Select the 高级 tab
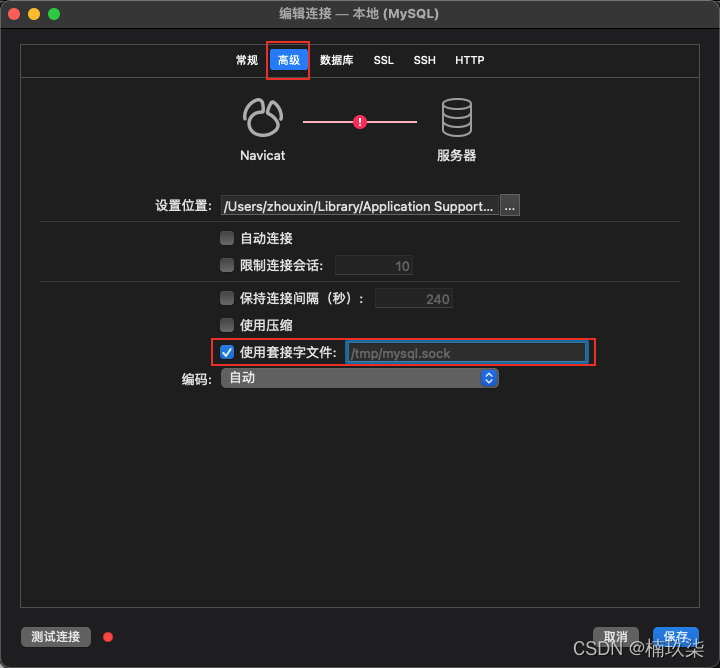 pos(288,61)
